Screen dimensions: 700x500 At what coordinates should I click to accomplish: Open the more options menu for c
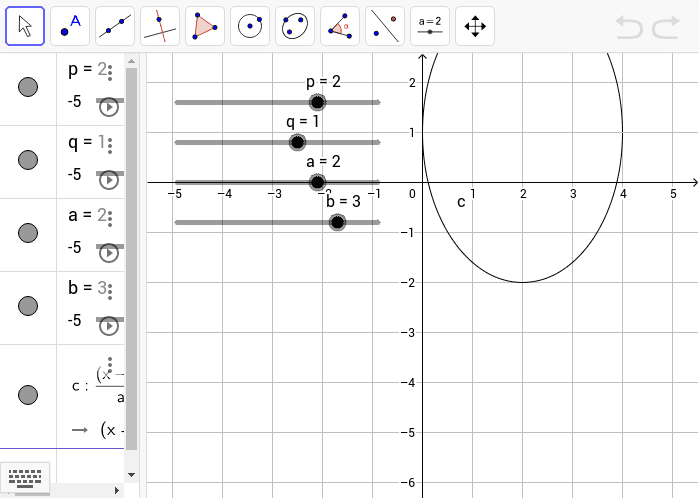click(x=110, y=365)
